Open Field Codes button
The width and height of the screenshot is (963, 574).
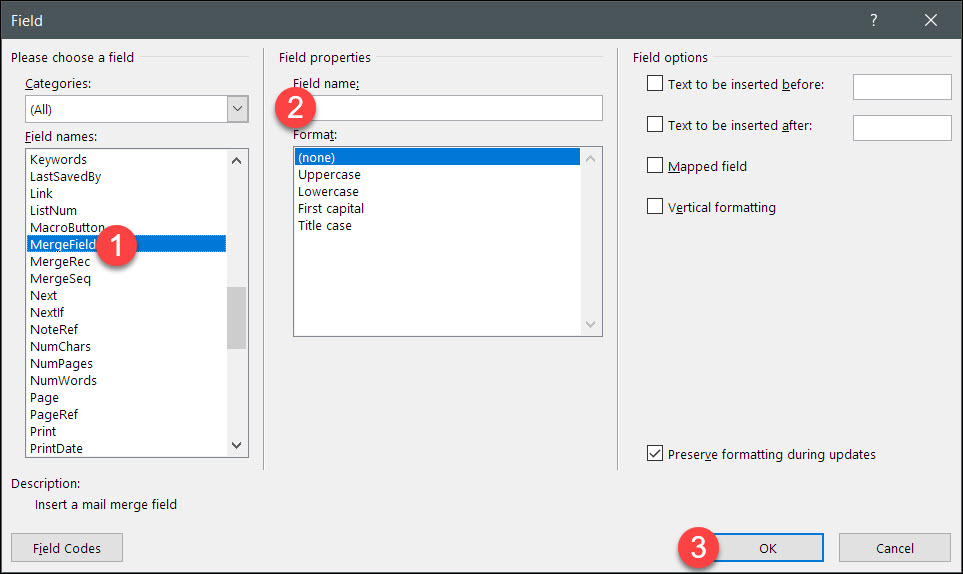click(67, 548)
